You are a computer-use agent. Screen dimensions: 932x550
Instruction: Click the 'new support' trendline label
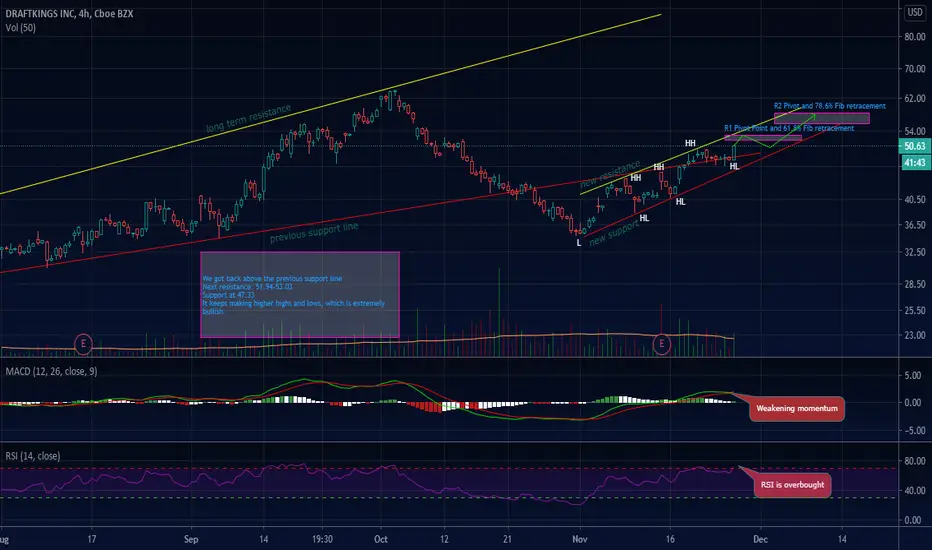pyautogui.click(x=614, y=233)
